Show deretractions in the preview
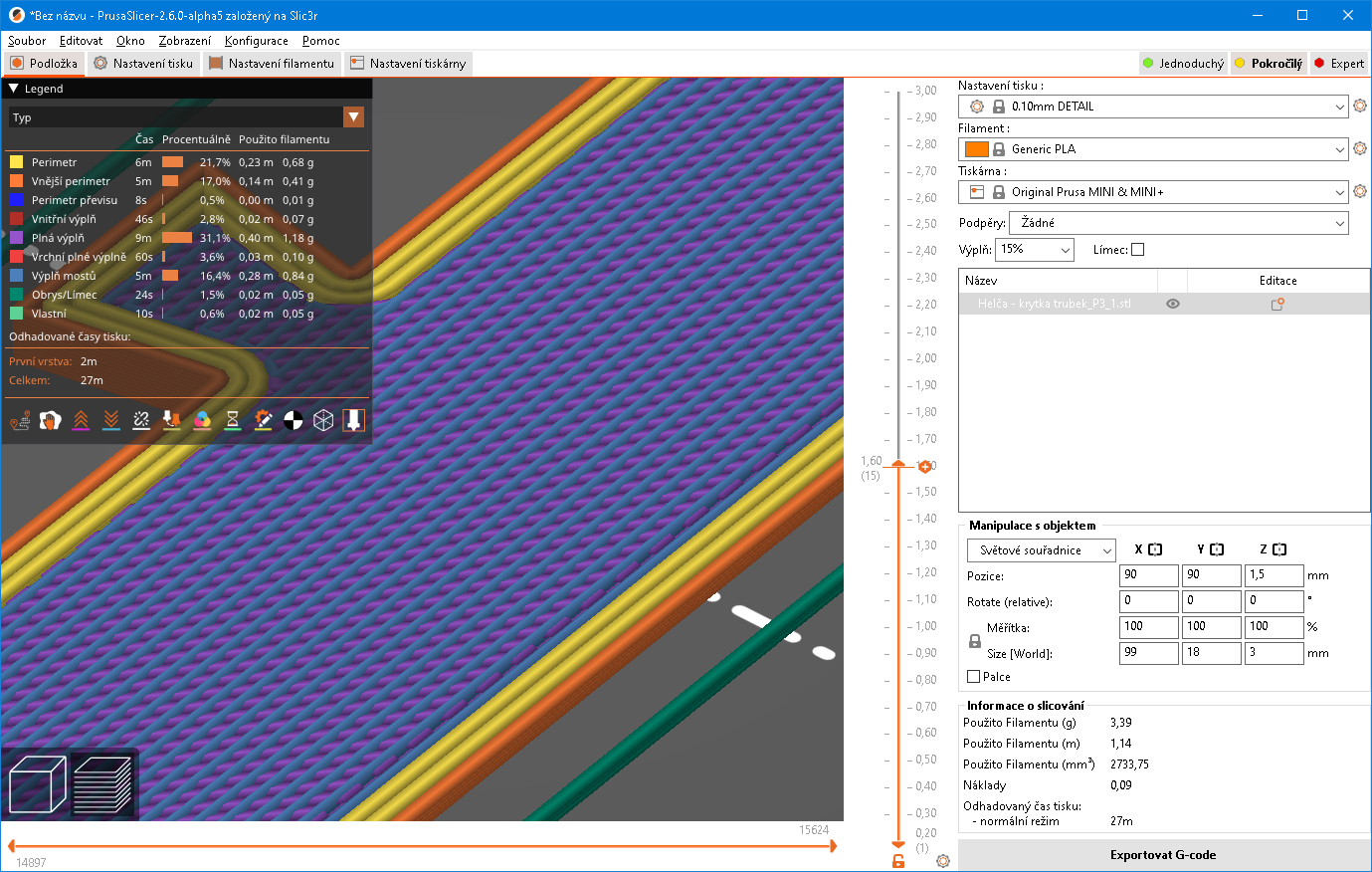 [x=111, y=419]
